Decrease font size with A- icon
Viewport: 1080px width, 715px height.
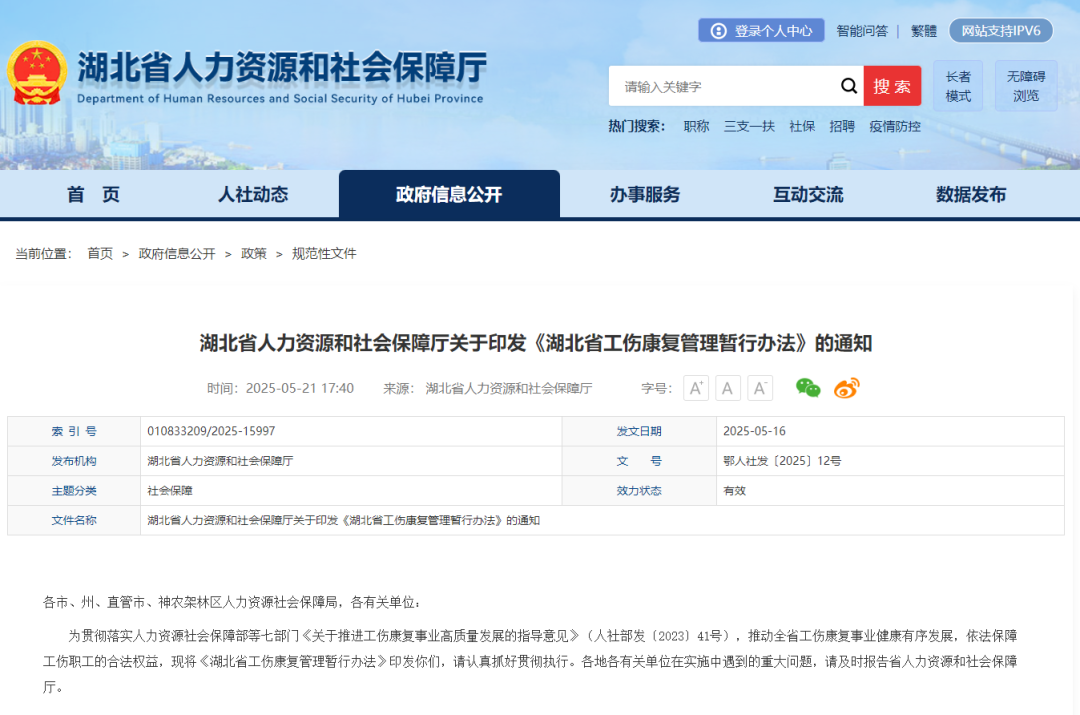pyautogui.click(x=760, y=388)
